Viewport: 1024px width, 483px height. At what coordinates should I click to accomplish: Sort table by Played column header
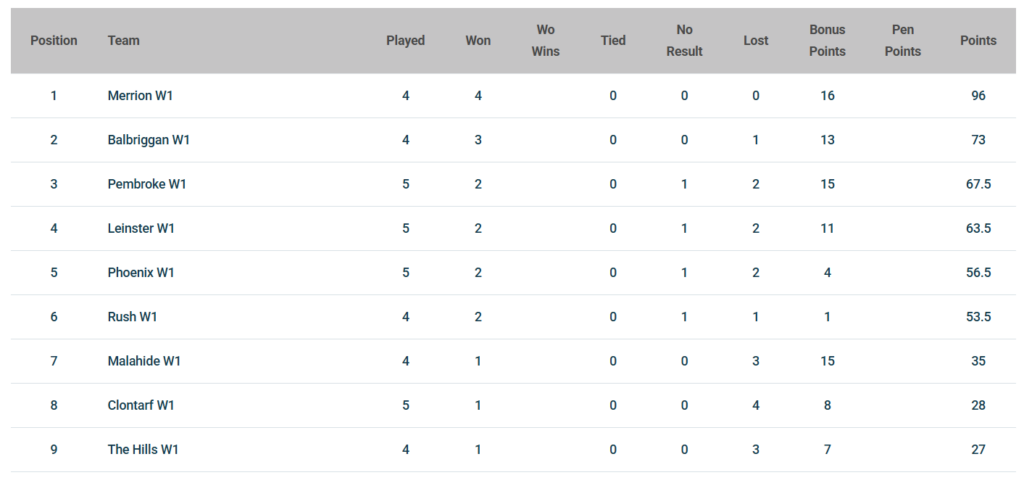tap(406, 40)
